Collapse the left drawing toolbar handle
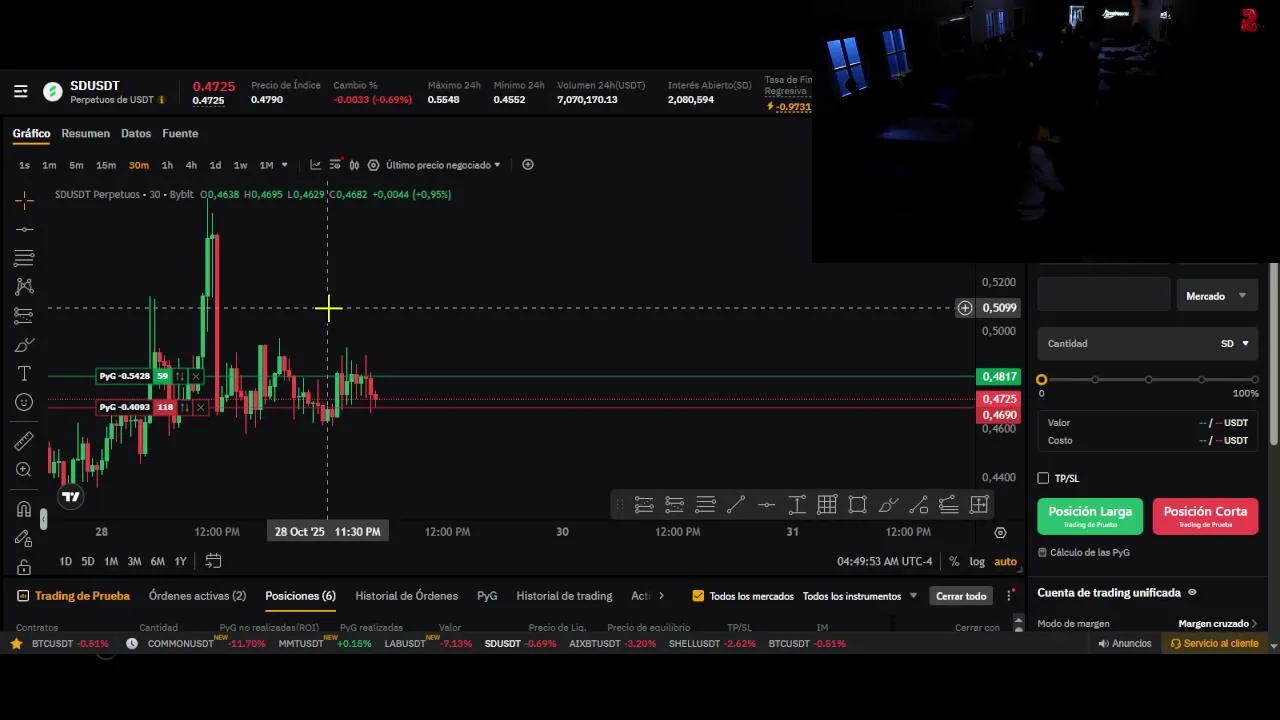1280x720 pixels. point(43,519)
